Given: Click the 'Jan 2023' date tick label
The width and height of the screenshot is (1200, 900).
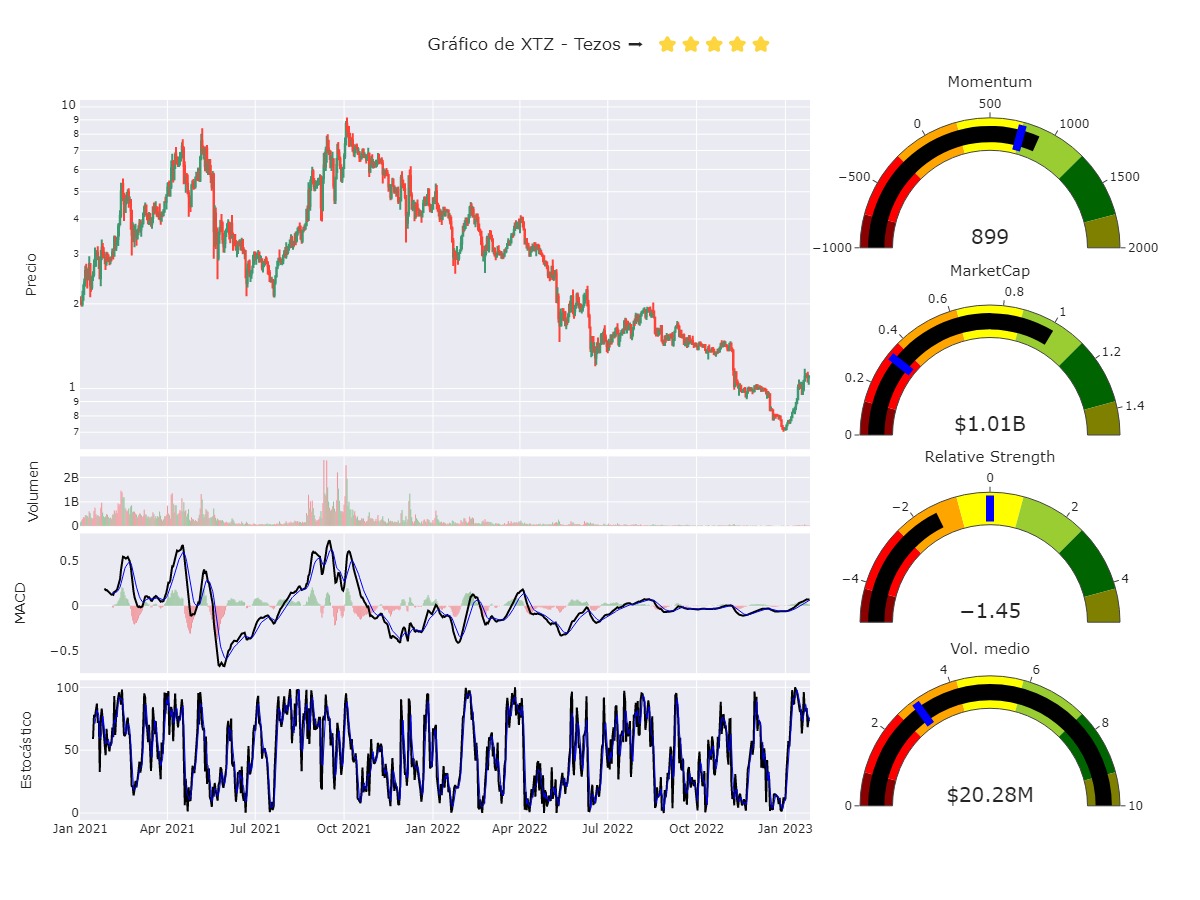Looking at the screenshot, I should pos(785,829).
